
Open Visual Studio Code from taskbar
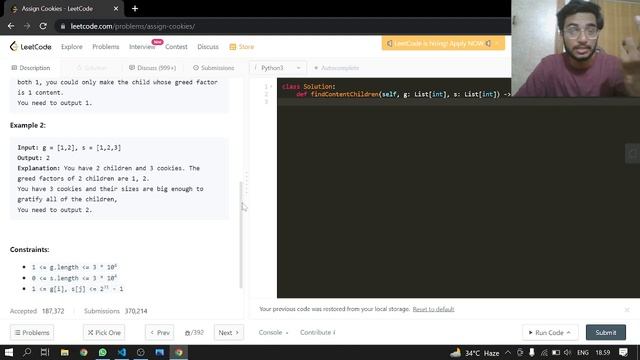[x=122, y=352]
